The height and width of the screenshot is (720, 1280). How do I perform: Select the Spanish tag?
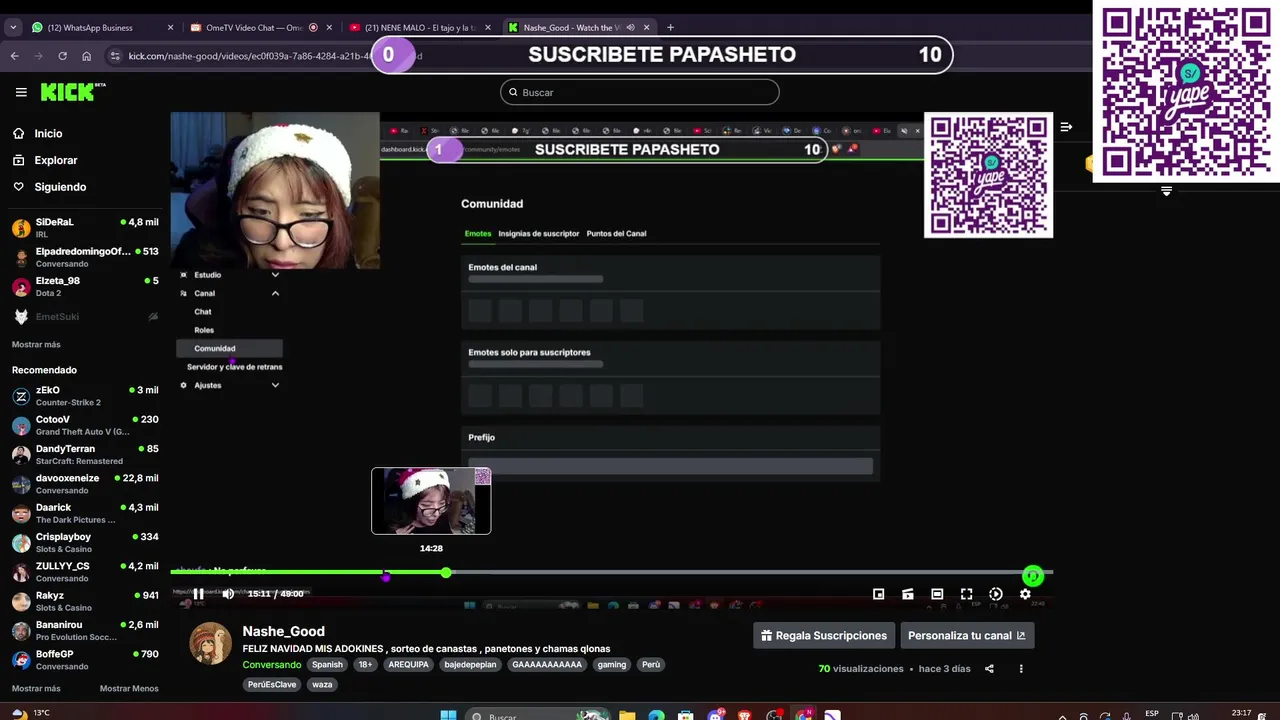327,665
